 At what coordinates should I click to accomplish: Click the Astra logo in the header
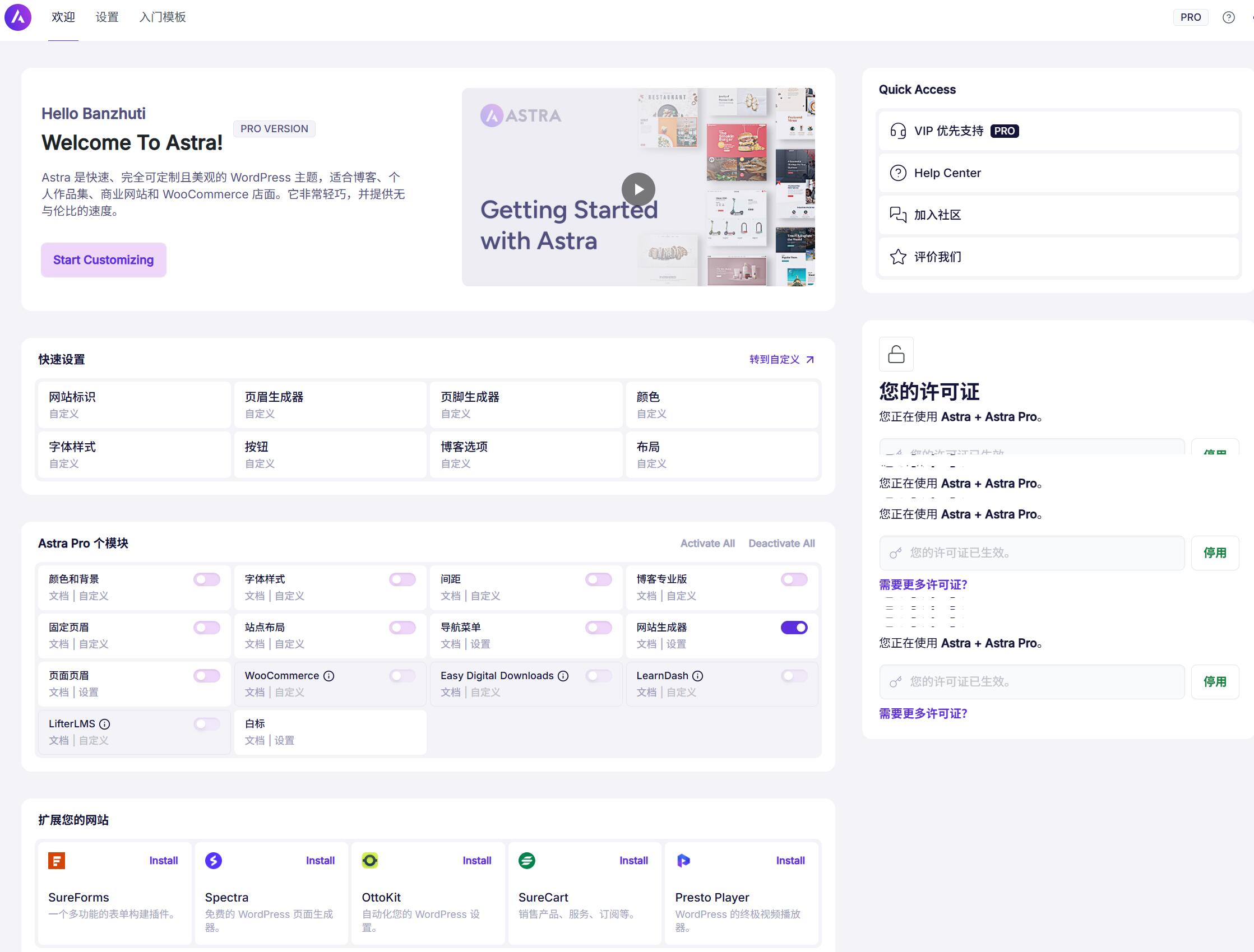17,17
